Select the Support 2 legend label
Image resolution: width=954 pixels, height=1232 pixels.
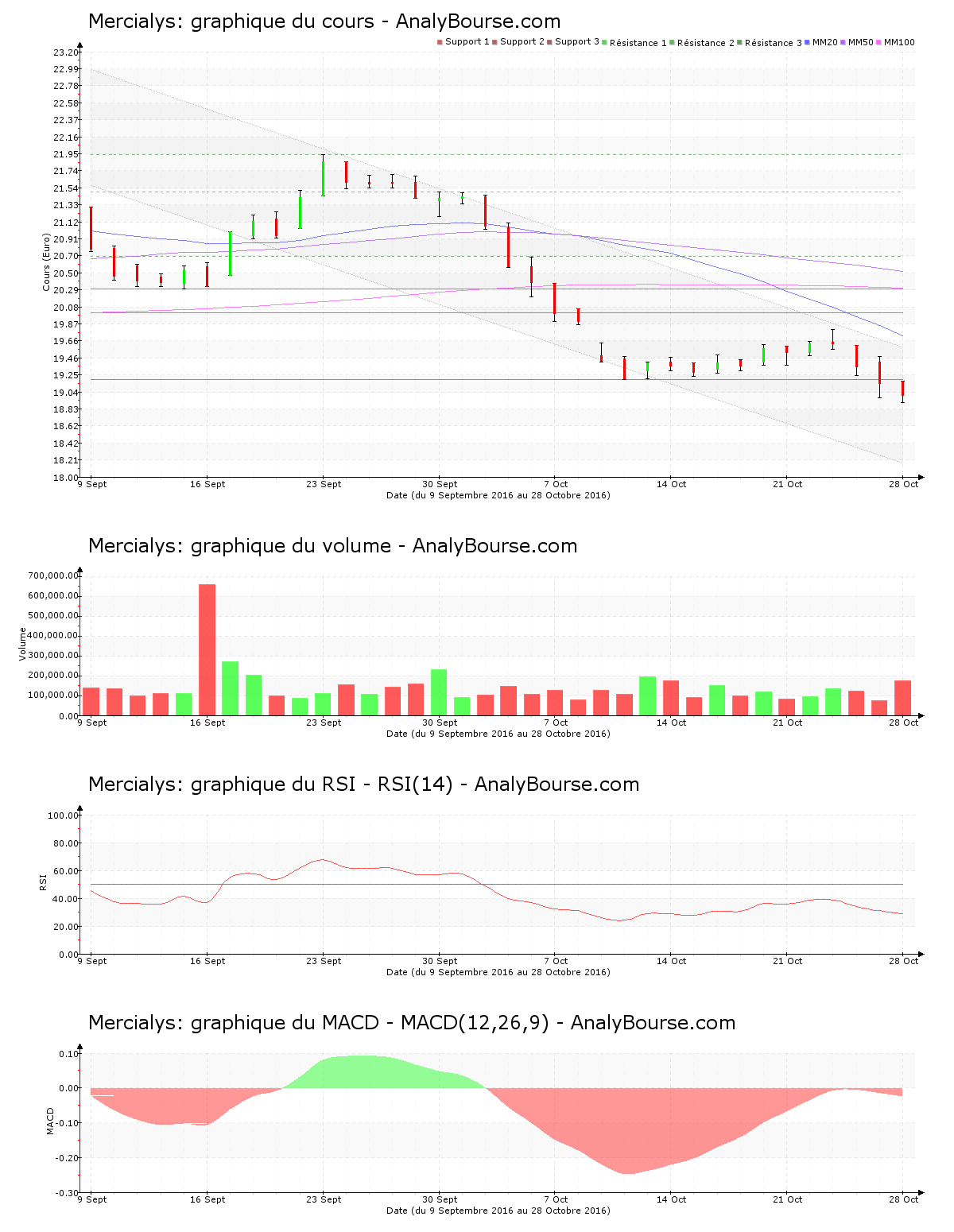click(x=522, y=42)
